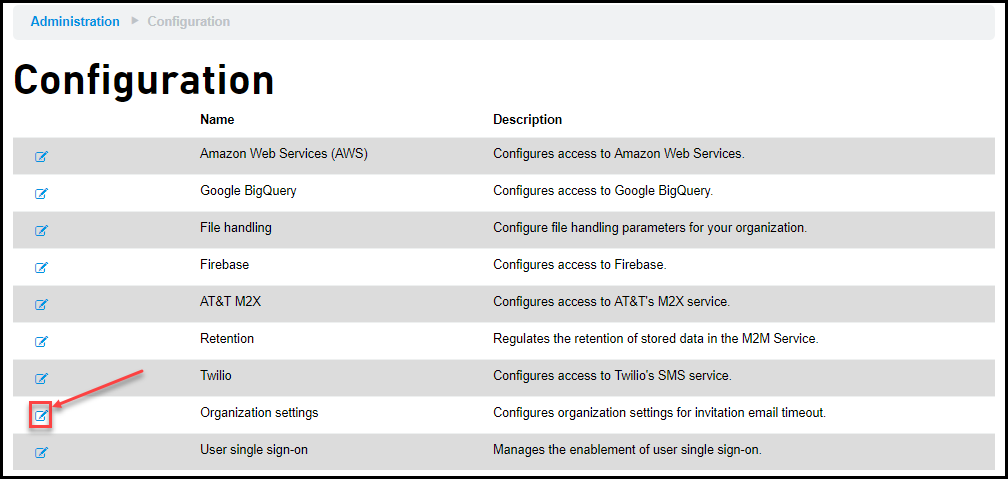Click the File handling edit icon
Viewport: 1008px width, 479px height.
pos(41,230)
